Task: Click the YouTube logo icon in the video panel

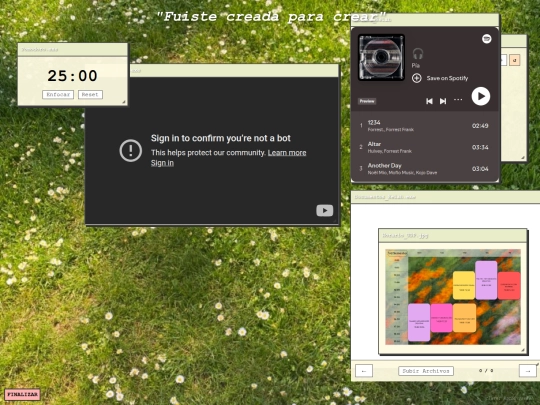Action: (x=324, y=210)
